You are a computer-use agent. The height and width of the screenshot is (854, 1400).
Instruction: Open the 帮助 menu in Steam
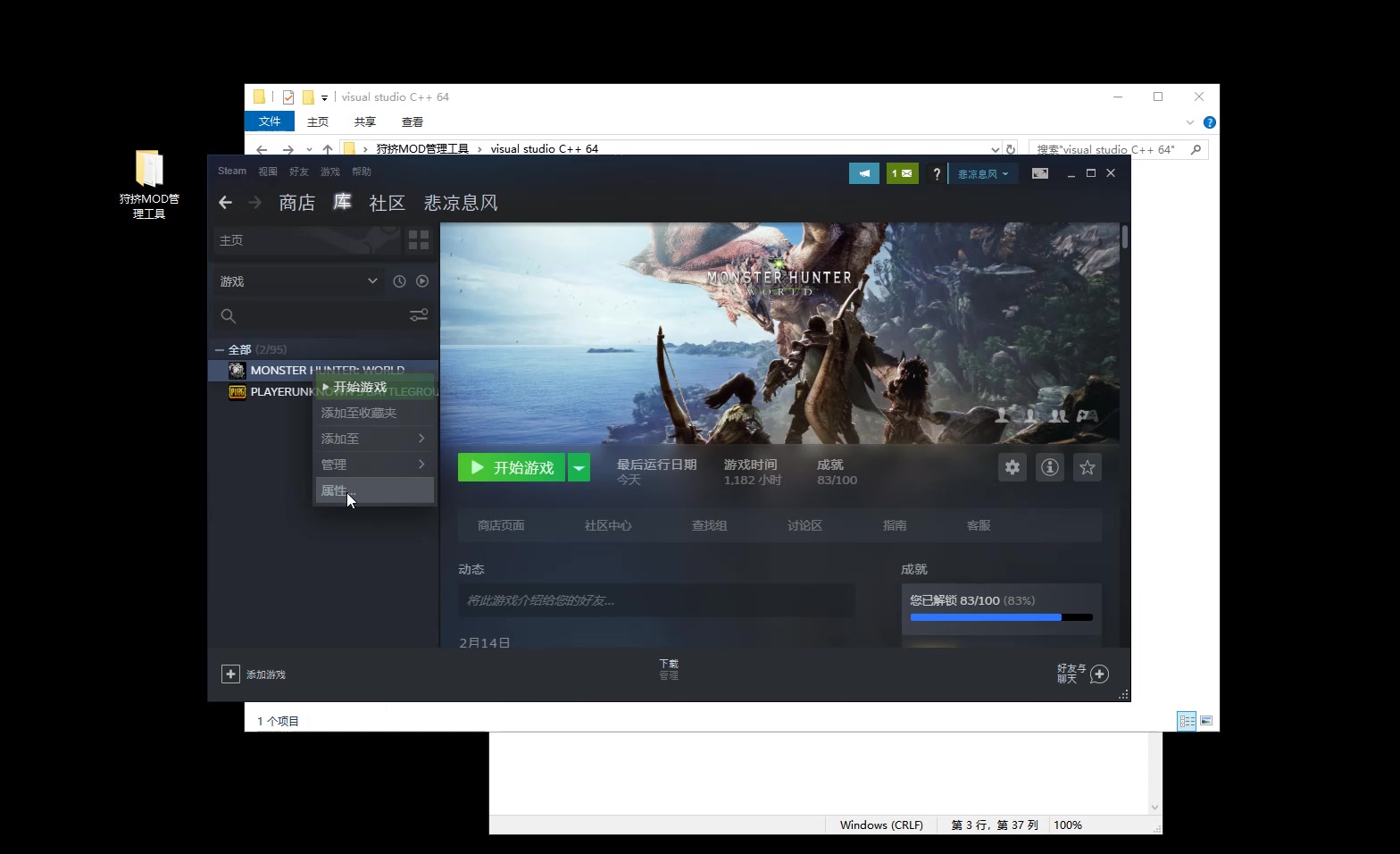coord(362,172)
